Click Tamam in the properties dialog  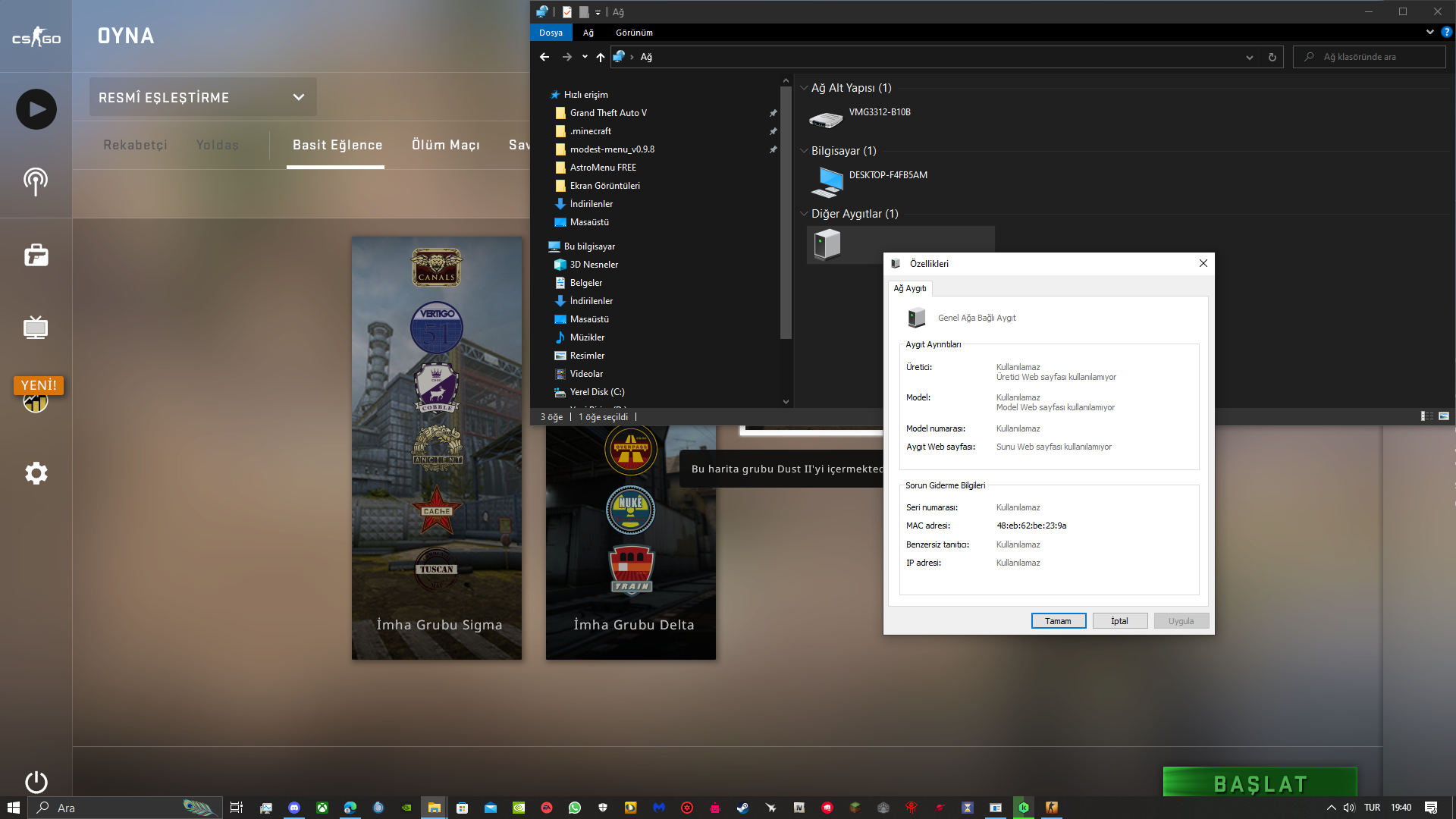click(1059, 621)
